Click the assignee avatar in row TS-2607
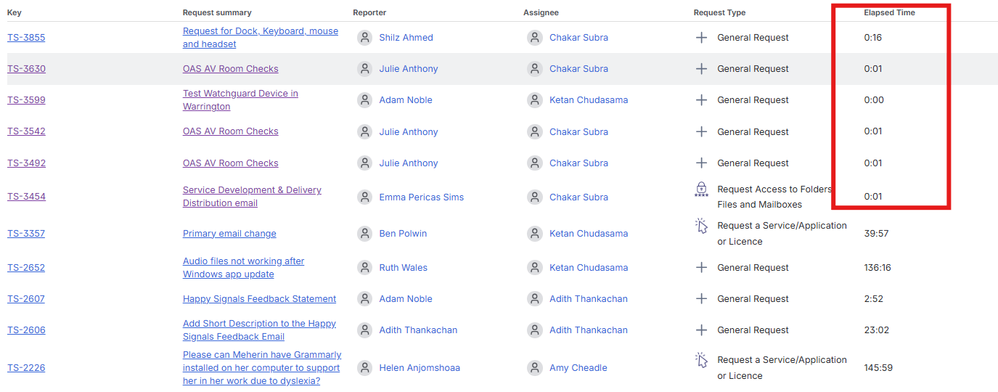 tap(535, 299)
